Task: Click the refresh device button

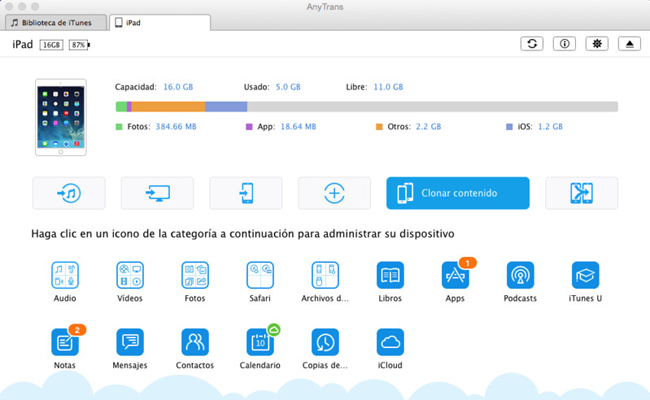Action: click(534, 45)
